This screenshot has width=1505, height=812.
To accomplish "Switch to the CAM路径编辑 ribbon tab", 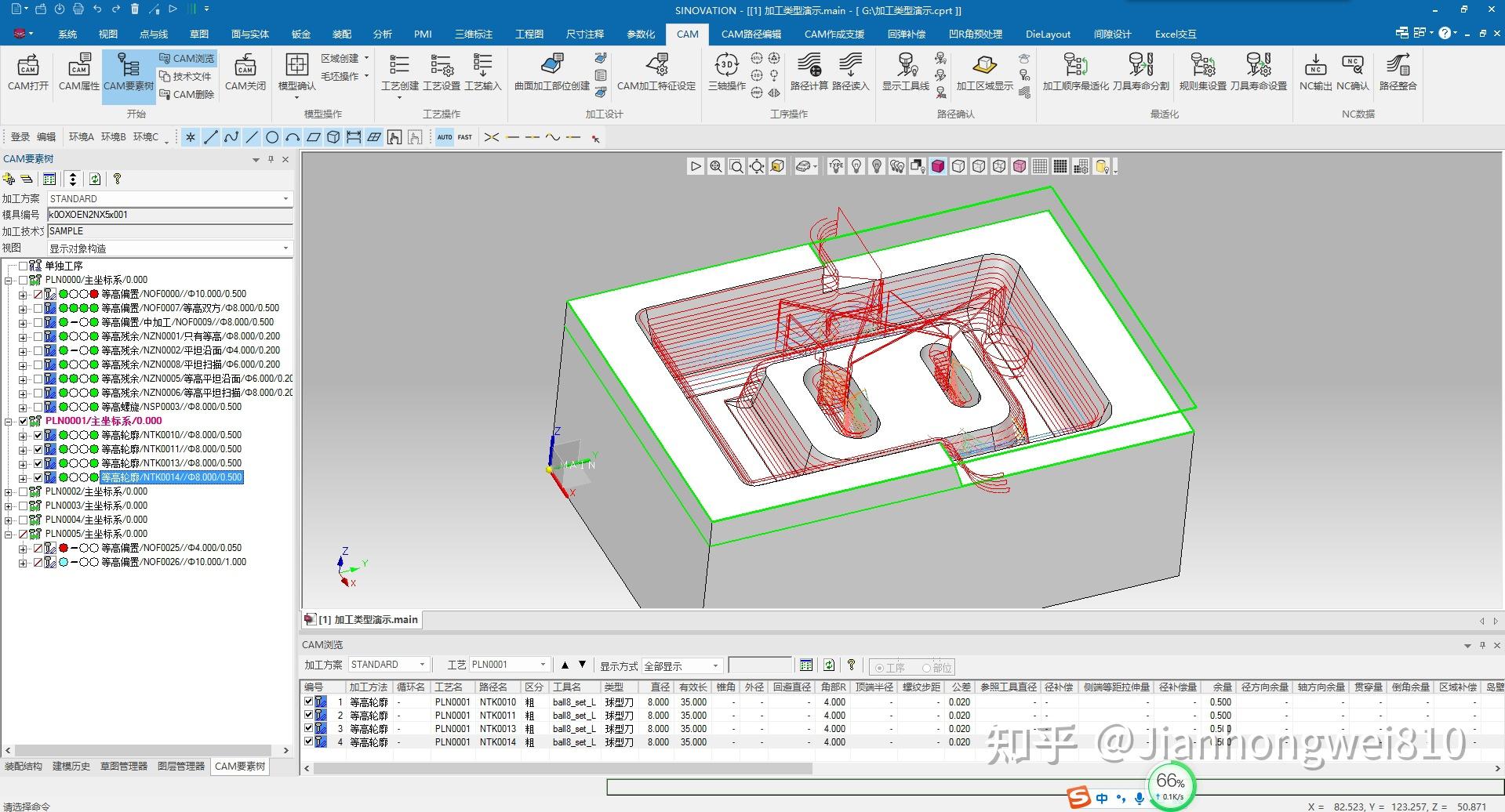I will [751, 34].
